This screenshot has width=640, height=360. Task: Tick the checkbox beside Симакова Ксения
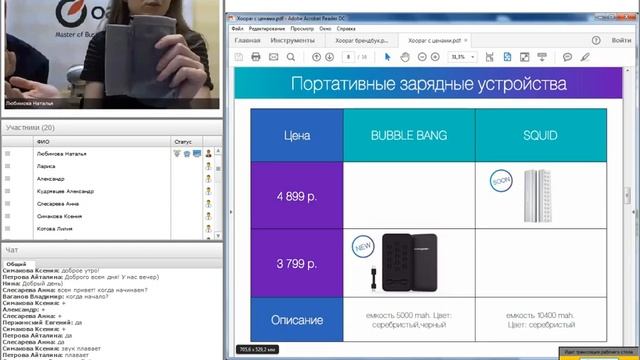[8, 216]
